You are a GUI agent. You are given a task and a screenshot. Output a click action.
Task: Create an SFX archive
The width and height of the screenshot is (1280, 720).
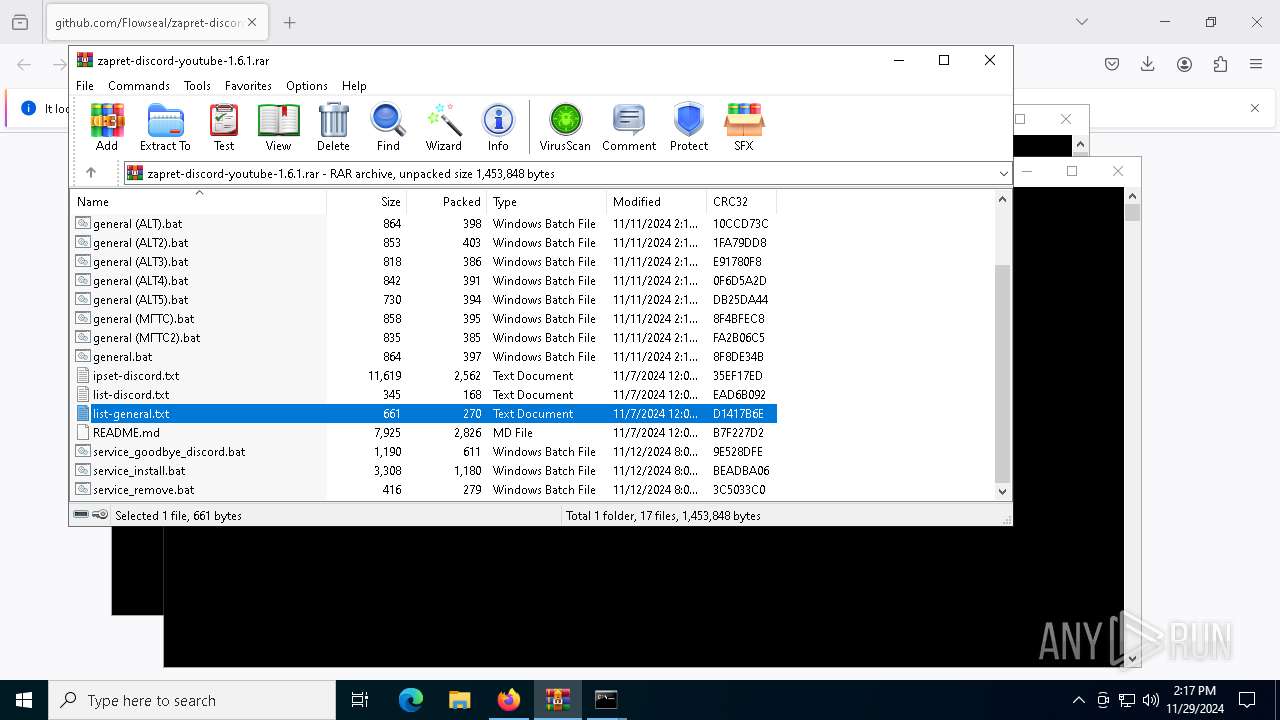(x=744, y=127)
